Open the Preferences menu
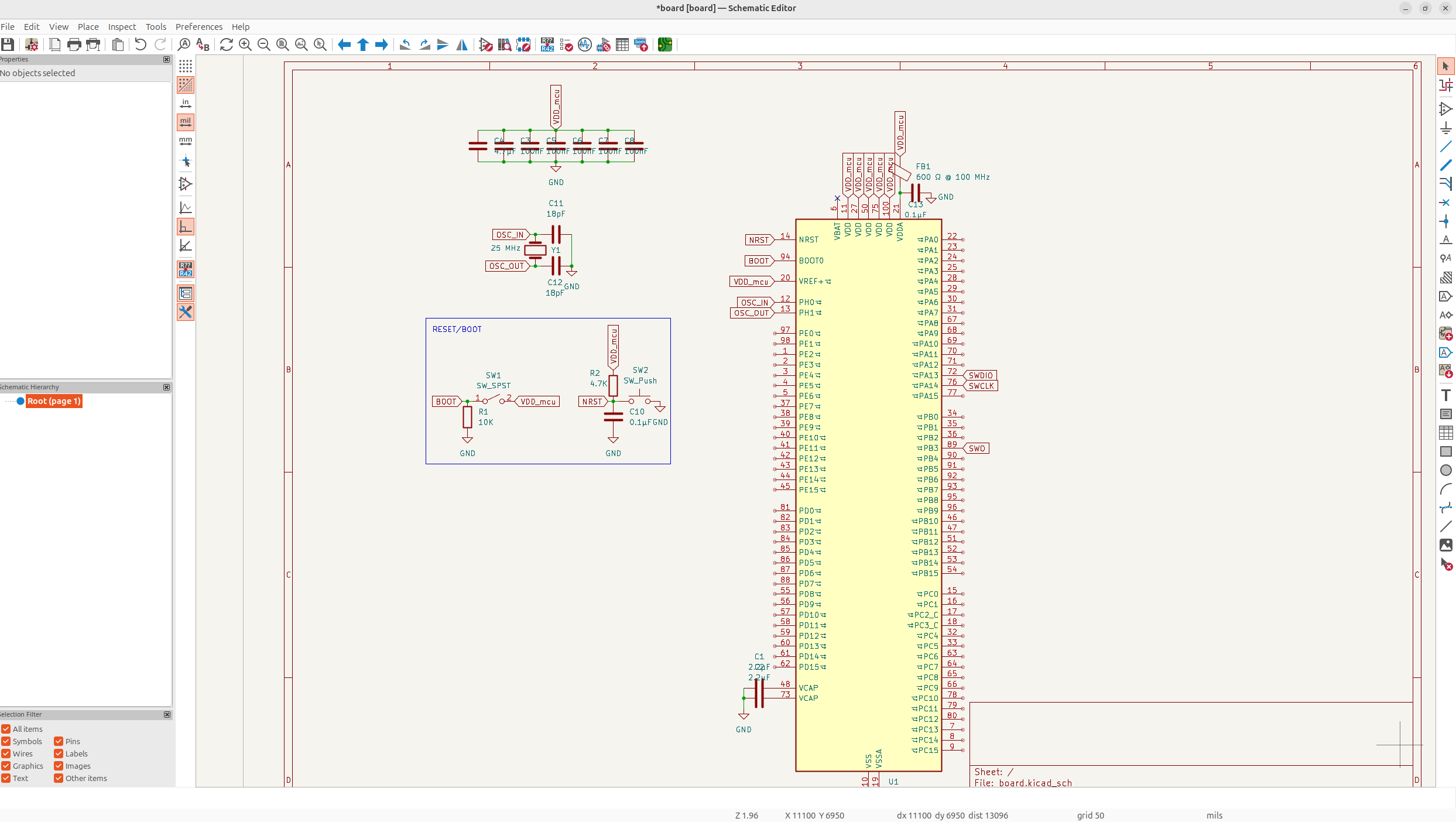The image size is (1456, 822). click(x=199, y=27)
